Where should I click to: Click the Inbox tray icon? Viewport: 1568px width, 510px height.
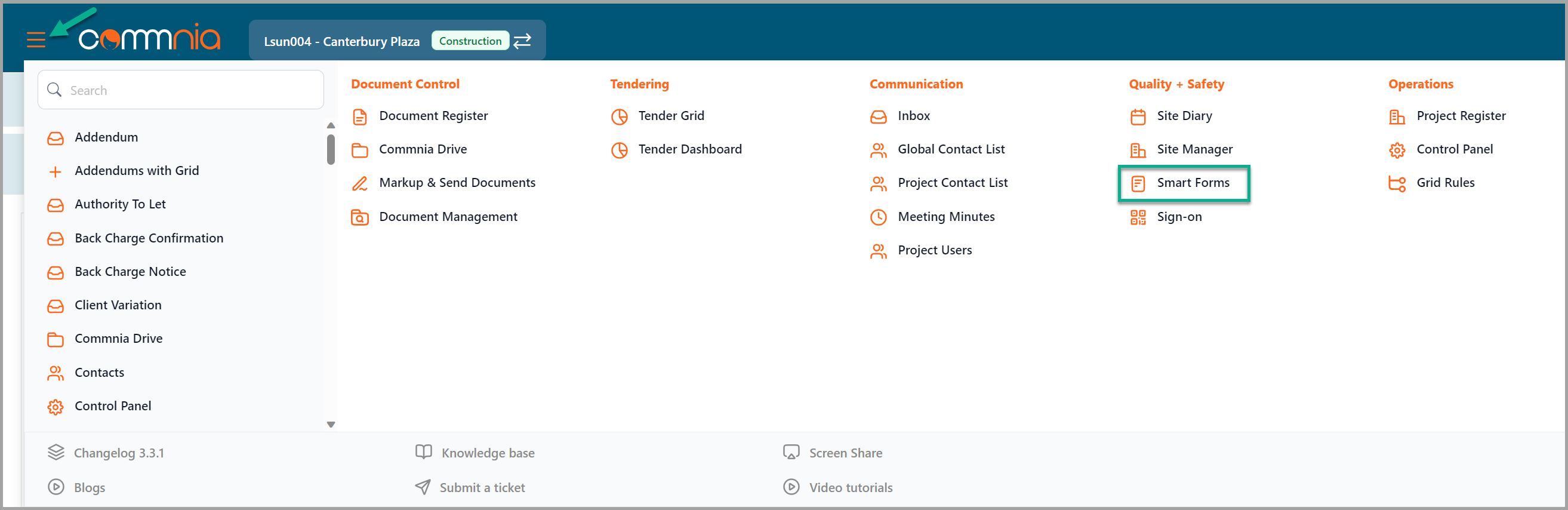pyautogui.click(x=879, y=116)
